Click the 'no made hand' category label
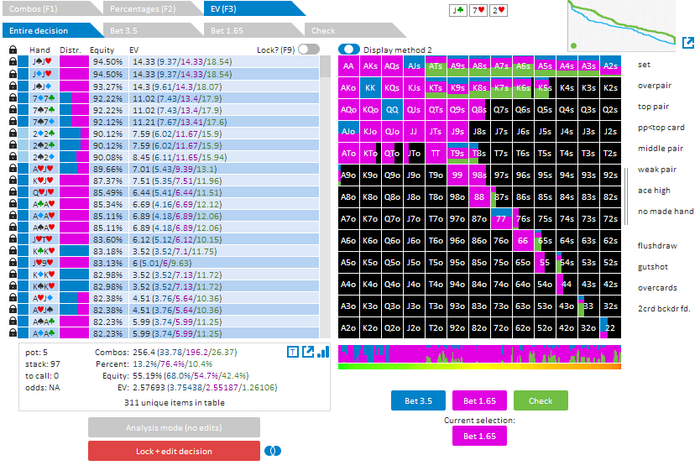This screenshot has width=700, height=476. tap(666, 211)
